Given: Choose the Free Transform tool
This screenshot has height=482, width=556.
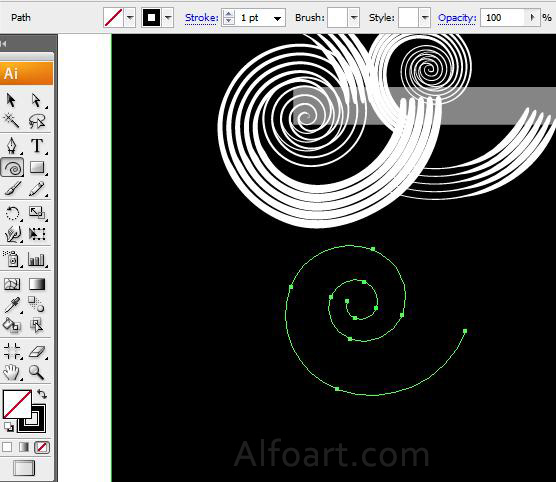Looking at the screenshot, I should [x=37, y=234].
